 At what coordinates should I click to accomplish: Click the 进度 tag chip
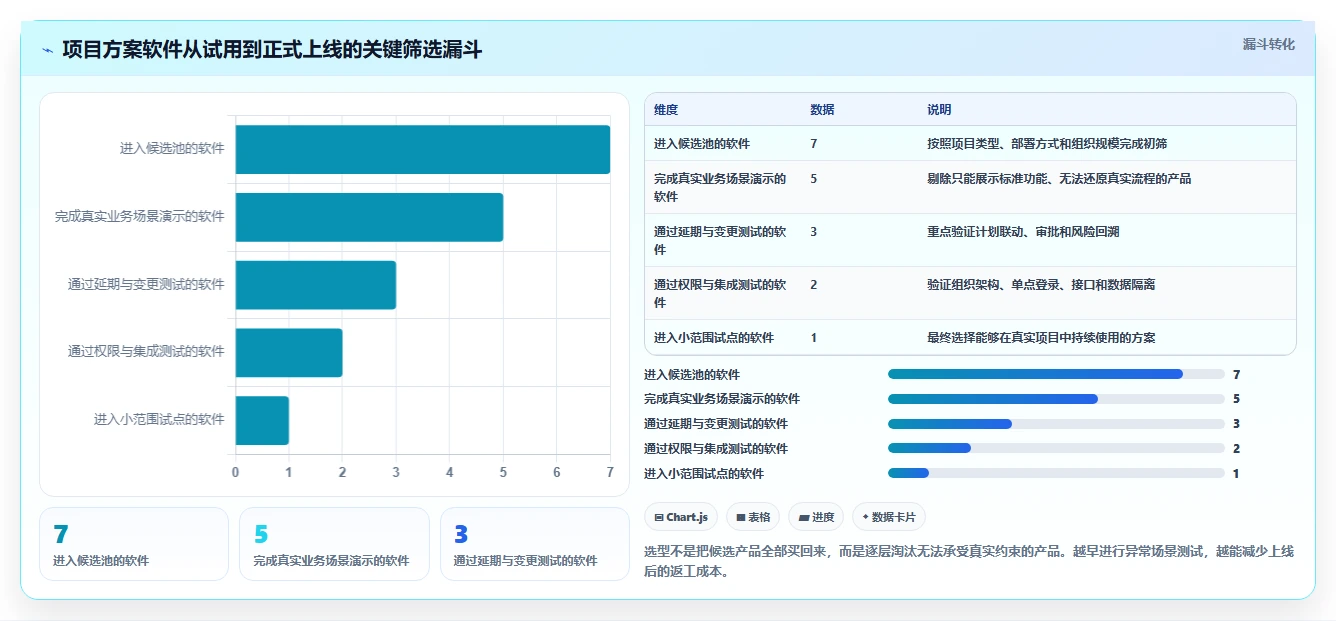(x=816, y=517)
